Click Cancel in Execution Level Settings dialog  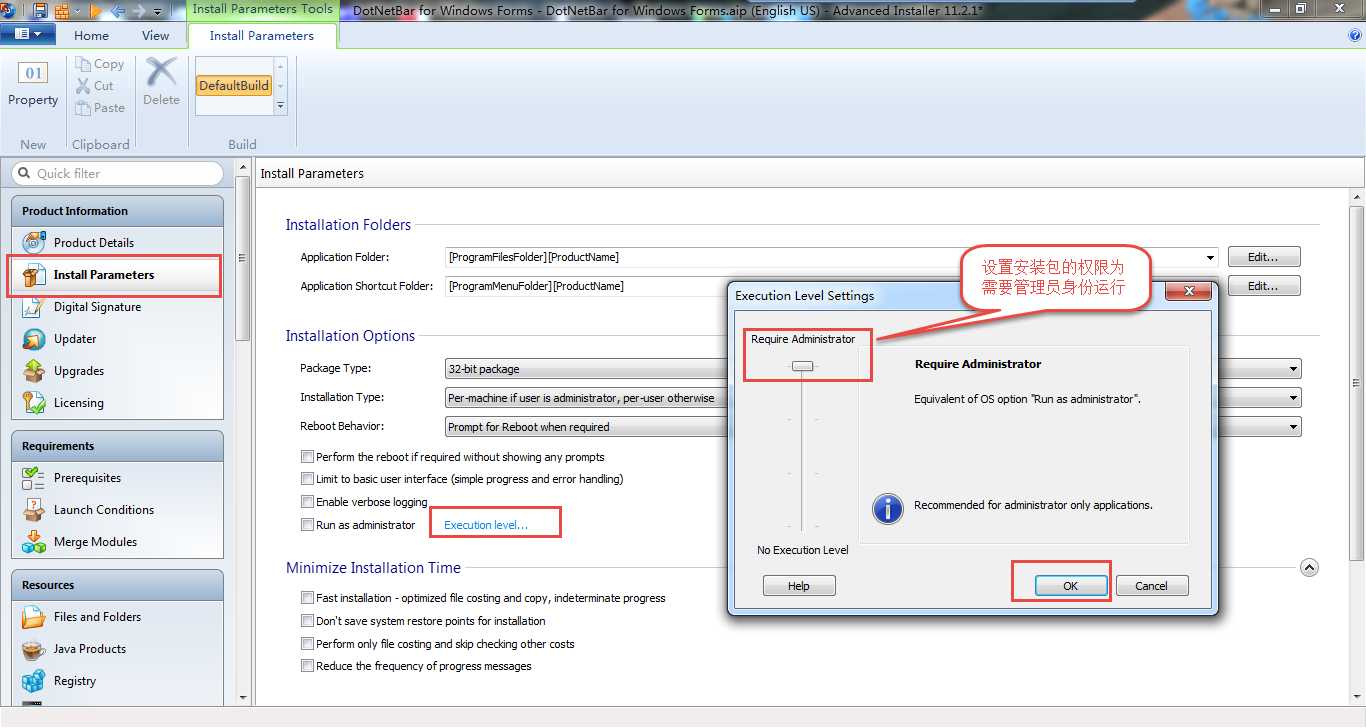click(x=1152, y=586)
